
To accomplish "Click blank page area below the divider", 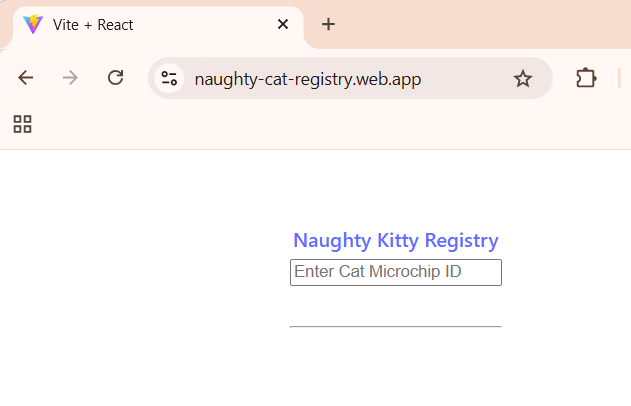I will (396, 366).
